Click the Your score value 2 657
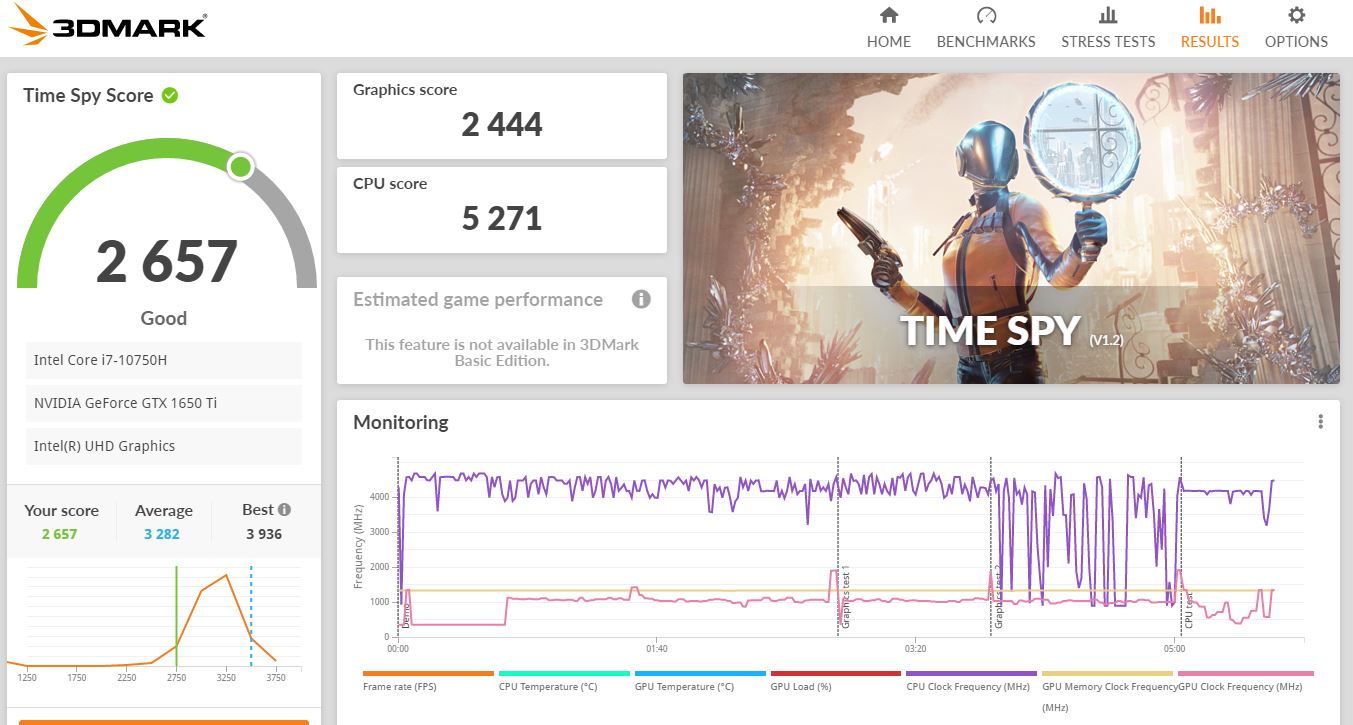1353x725 pixels. point(59,534)
